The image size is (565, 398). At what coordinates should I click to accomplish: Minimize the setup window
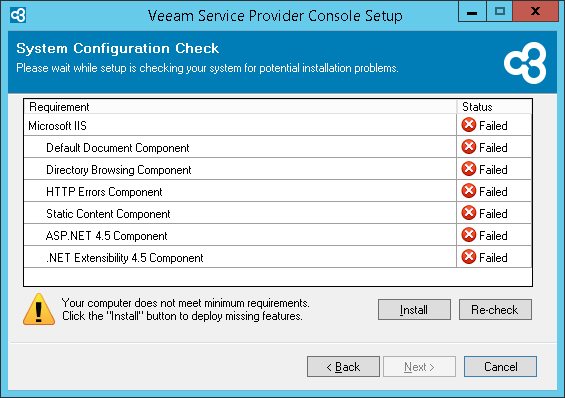472,12
